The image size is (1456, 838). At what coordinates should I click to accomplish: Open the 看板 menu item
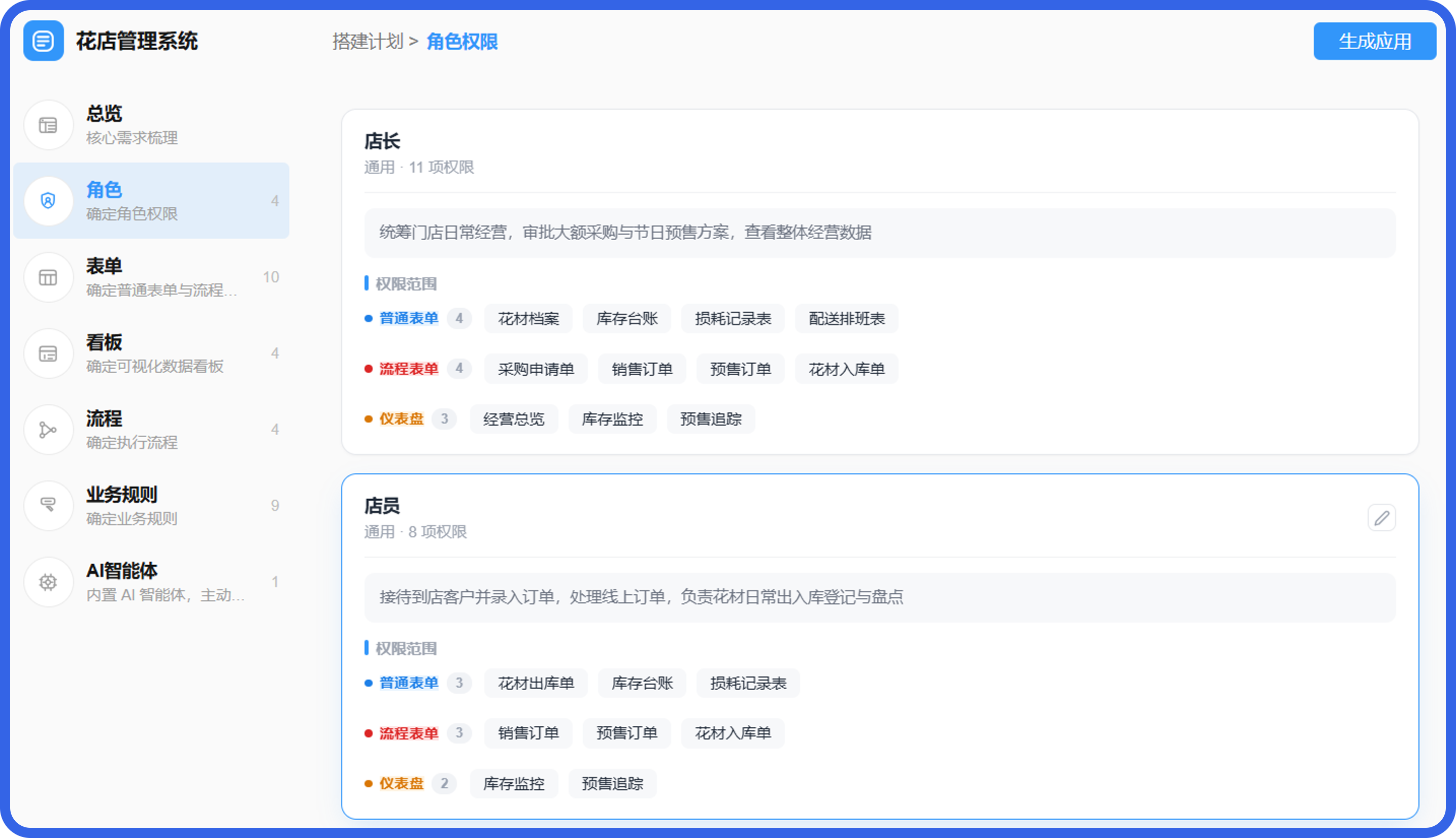tap(151, 353)
